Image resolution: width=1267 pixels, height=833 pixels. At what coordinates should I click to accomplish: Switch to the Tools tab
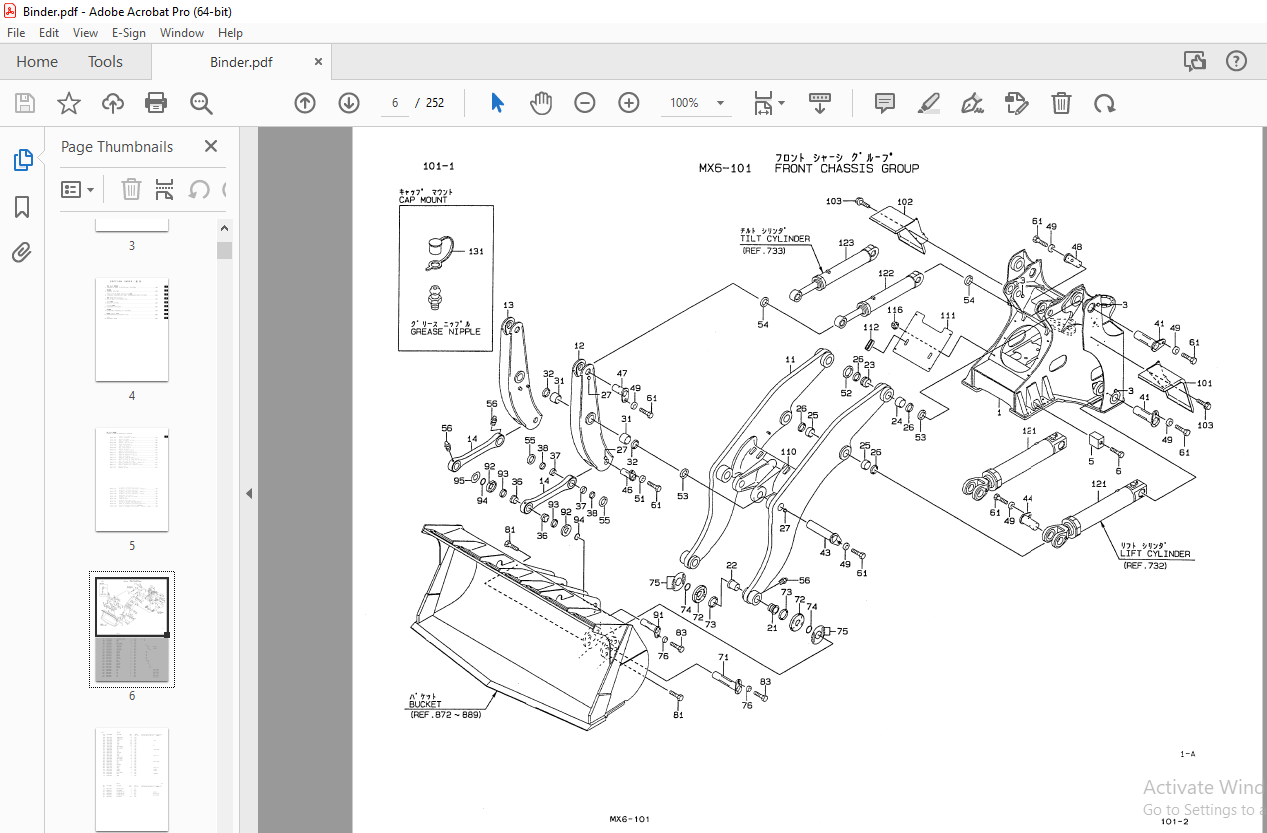[x=105, y=61]
